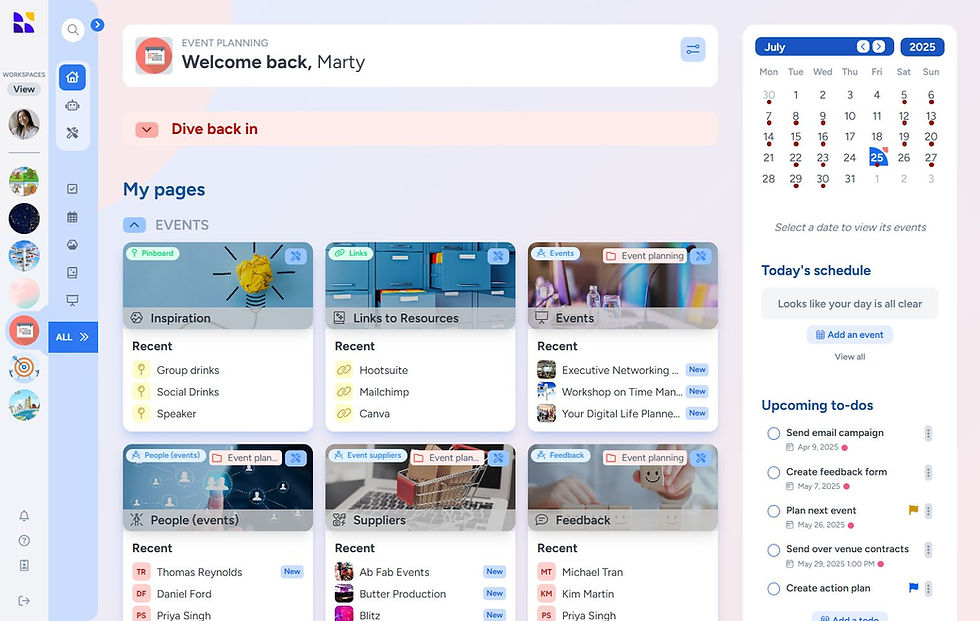Mark Send over venue contracts as done
The width and height of the screenshot is (980, 621).
click(773, 550)
